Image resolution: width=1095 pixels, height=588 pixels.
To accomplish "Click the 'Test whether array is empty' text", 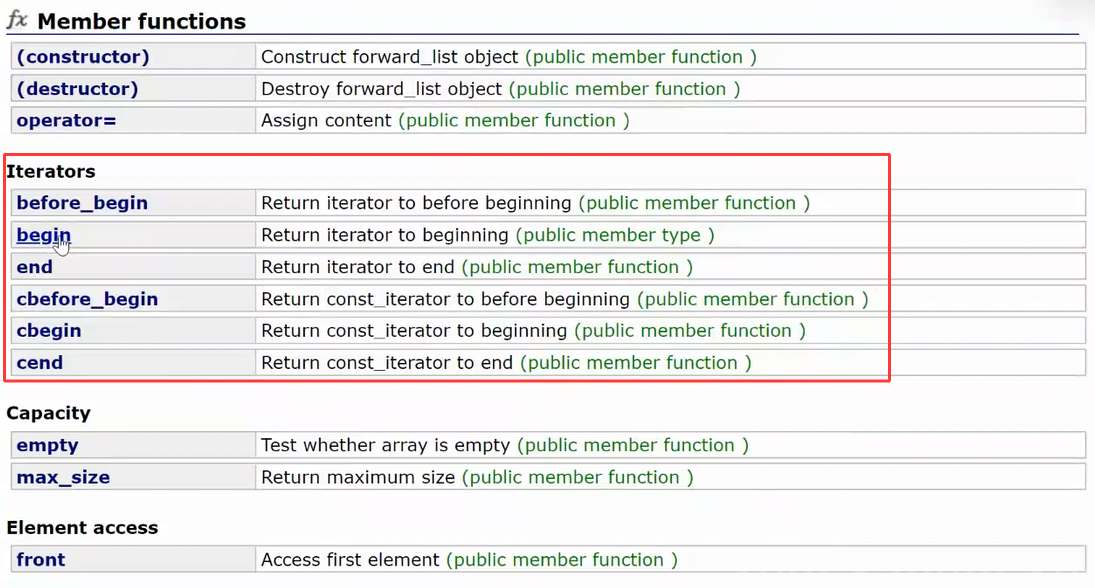I will tap(385, 445).
